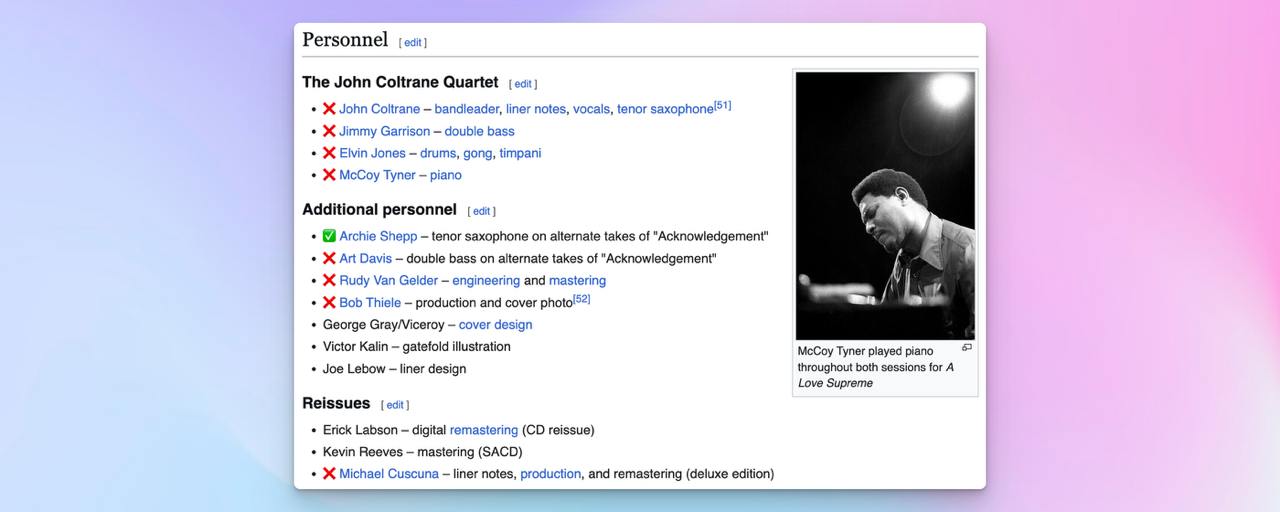Edit the Personnel section
This screenshot has height=512, width=1280.
(412, 43)
